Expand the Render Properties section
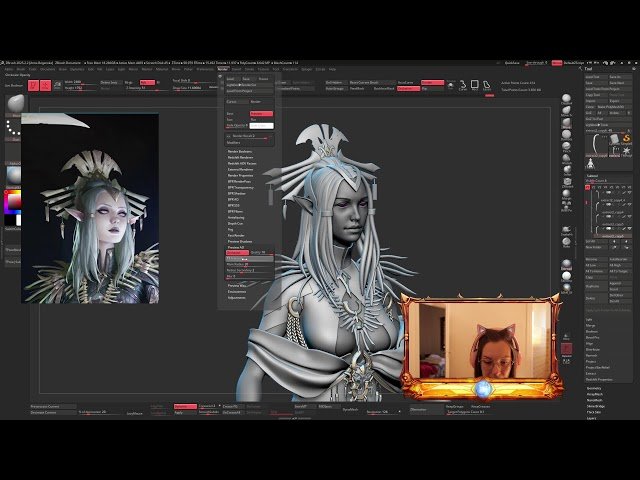Screen dimensions: 640x480 240,176
